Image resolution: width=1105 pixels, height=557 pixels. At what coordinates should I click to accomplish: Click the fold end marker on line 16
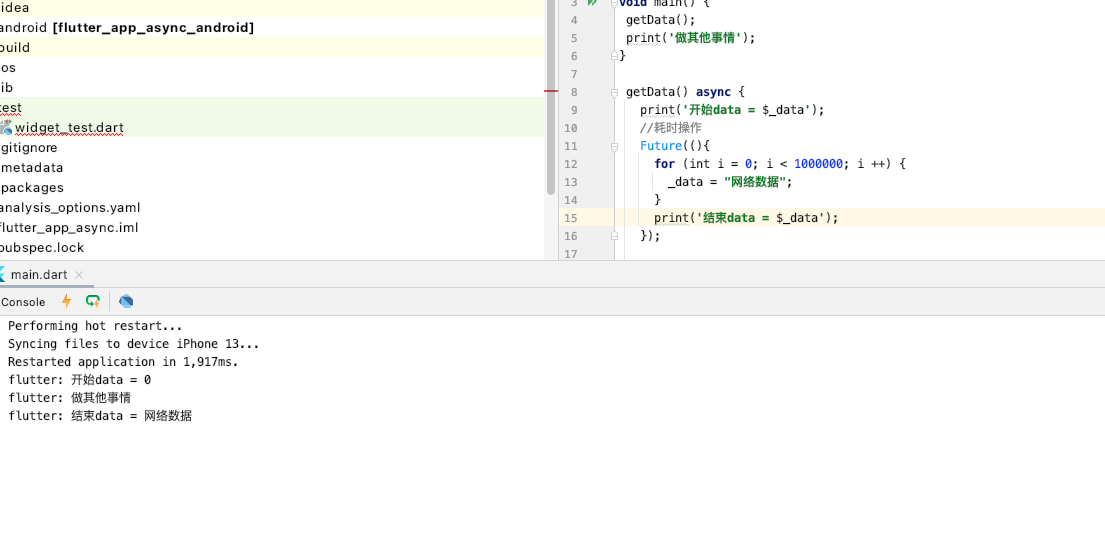[615, 236]
